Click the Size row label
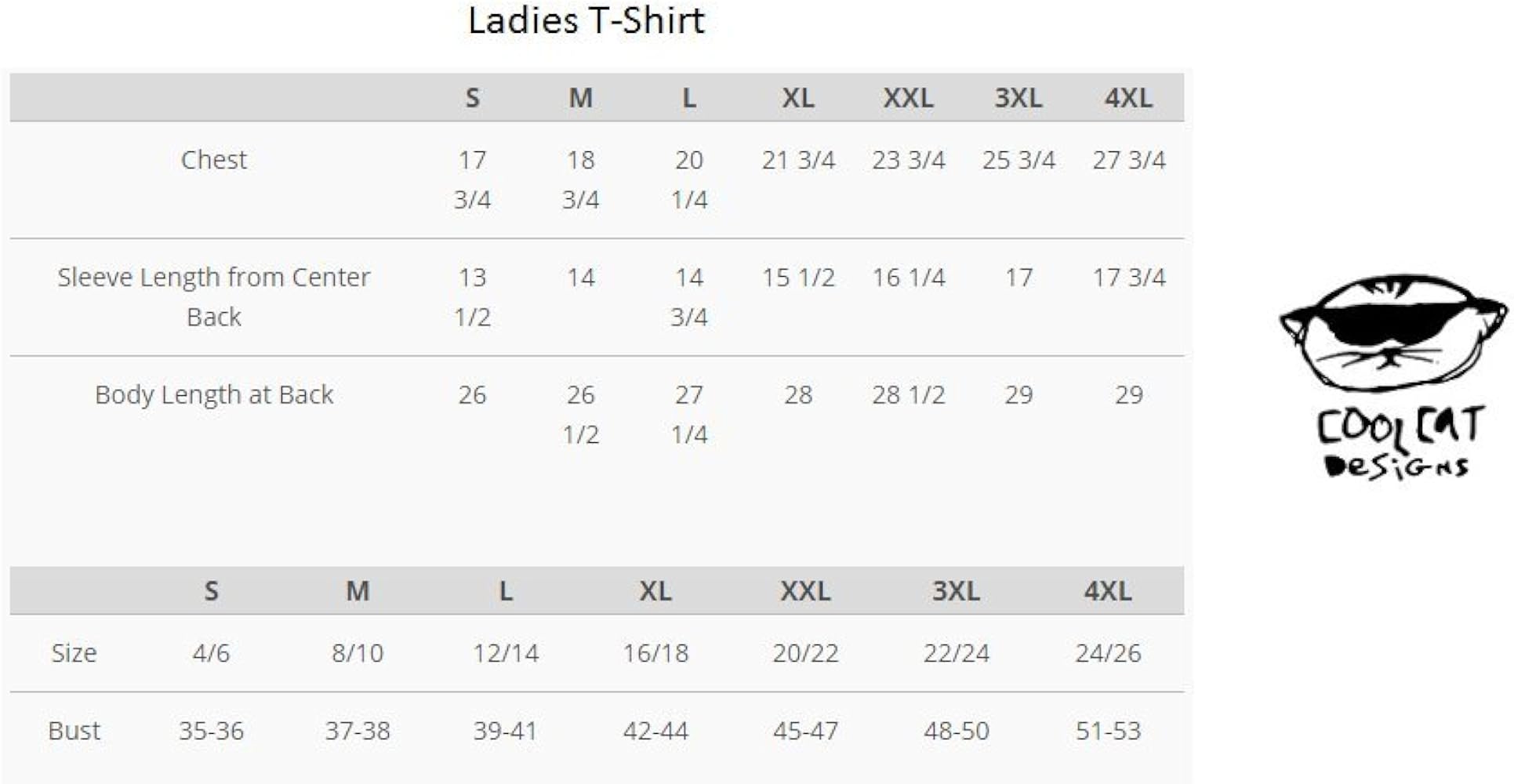 (x=74, y=653)
